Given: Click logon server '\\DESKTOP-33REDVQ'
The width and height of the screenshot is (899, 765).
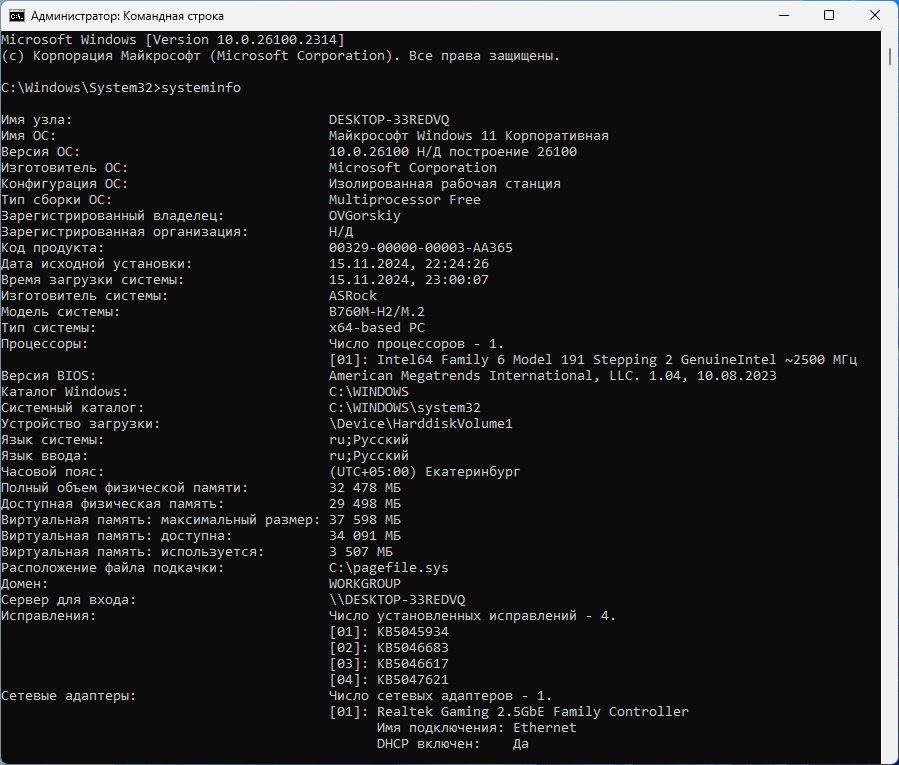Looking at the screenshot, I should pos(397,600).
